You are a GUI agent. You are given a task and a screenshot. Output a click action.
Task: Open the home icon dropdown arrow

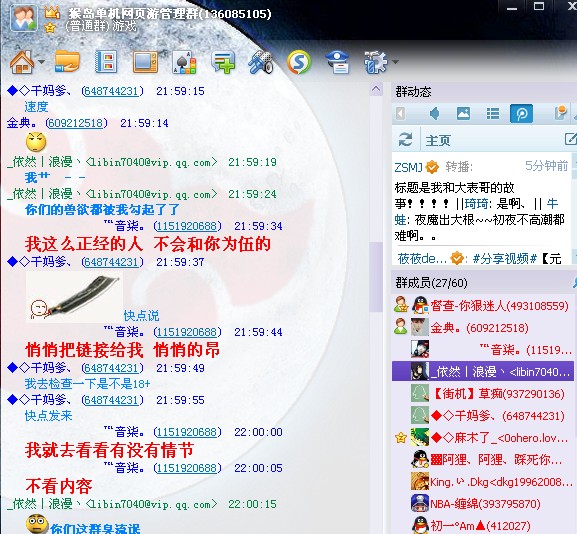click(42, 62)
